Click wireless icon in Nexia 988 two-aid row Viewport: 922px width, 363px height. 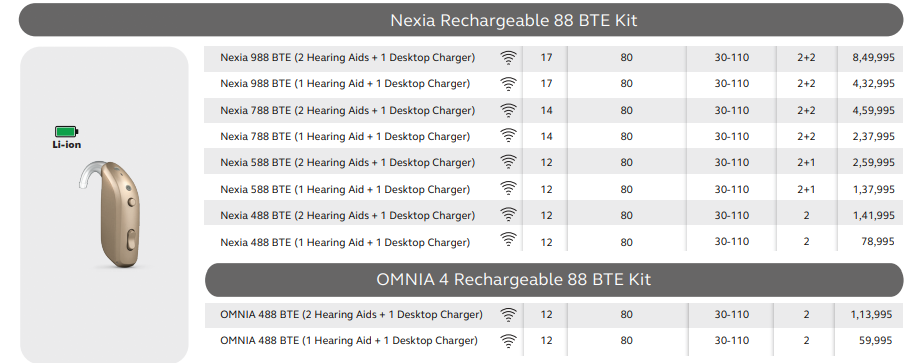click(x=508, y=58)
